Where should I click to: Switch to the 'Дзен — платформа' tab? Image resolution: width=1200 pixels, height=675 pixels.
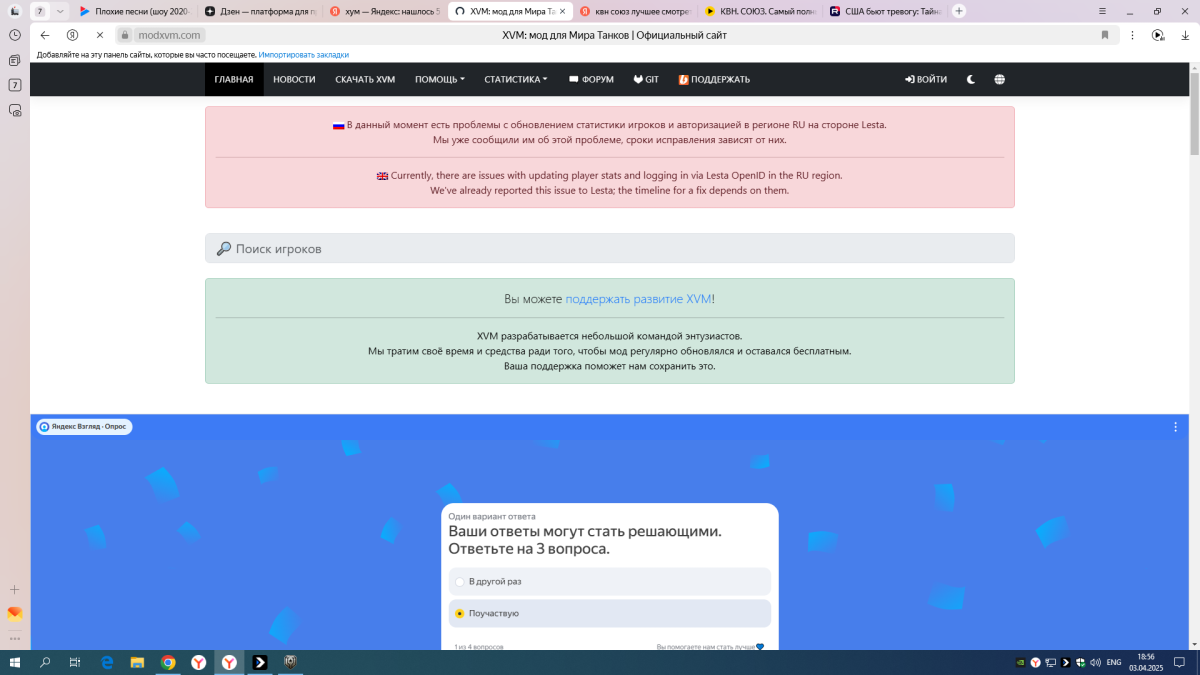(x=258, y=11)
